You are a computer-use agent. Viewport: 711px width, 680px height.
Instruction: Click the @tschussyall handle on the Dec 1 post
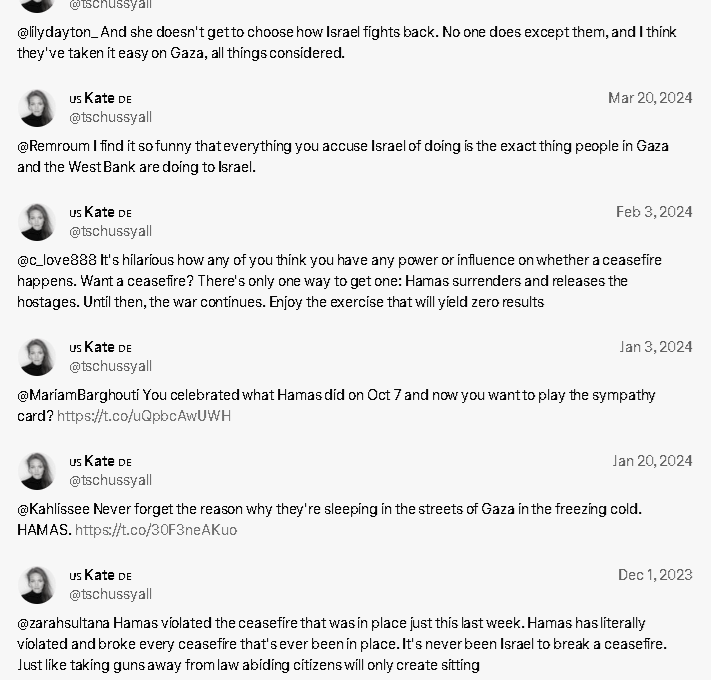[x=110, y=594]
